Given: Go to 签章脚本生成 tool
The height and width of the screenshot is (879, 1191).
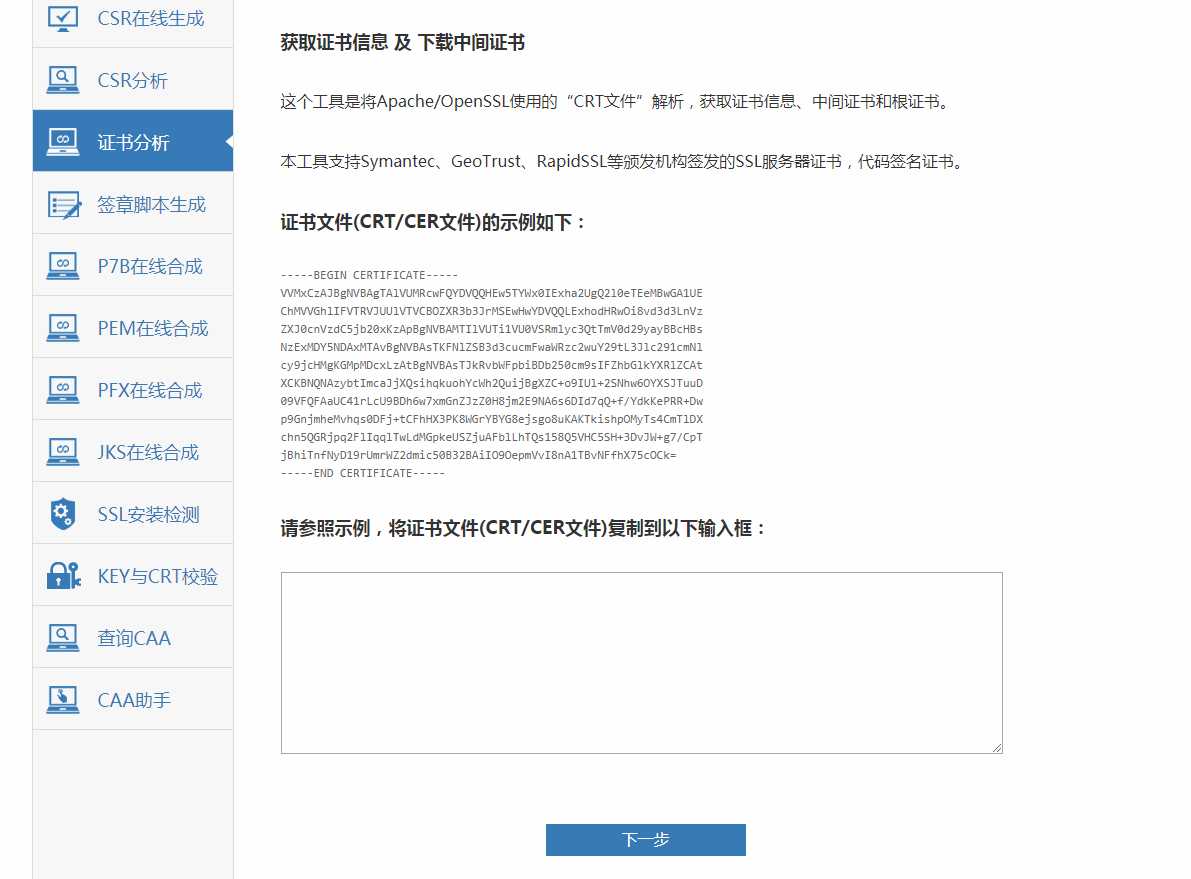Looking at the screenshot, I should tap(133, 203).
